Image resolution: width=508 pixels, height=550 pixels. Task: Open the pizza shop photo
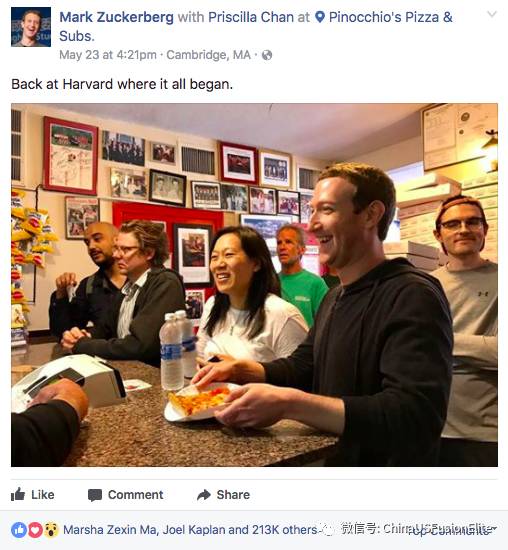pos(254,285)
